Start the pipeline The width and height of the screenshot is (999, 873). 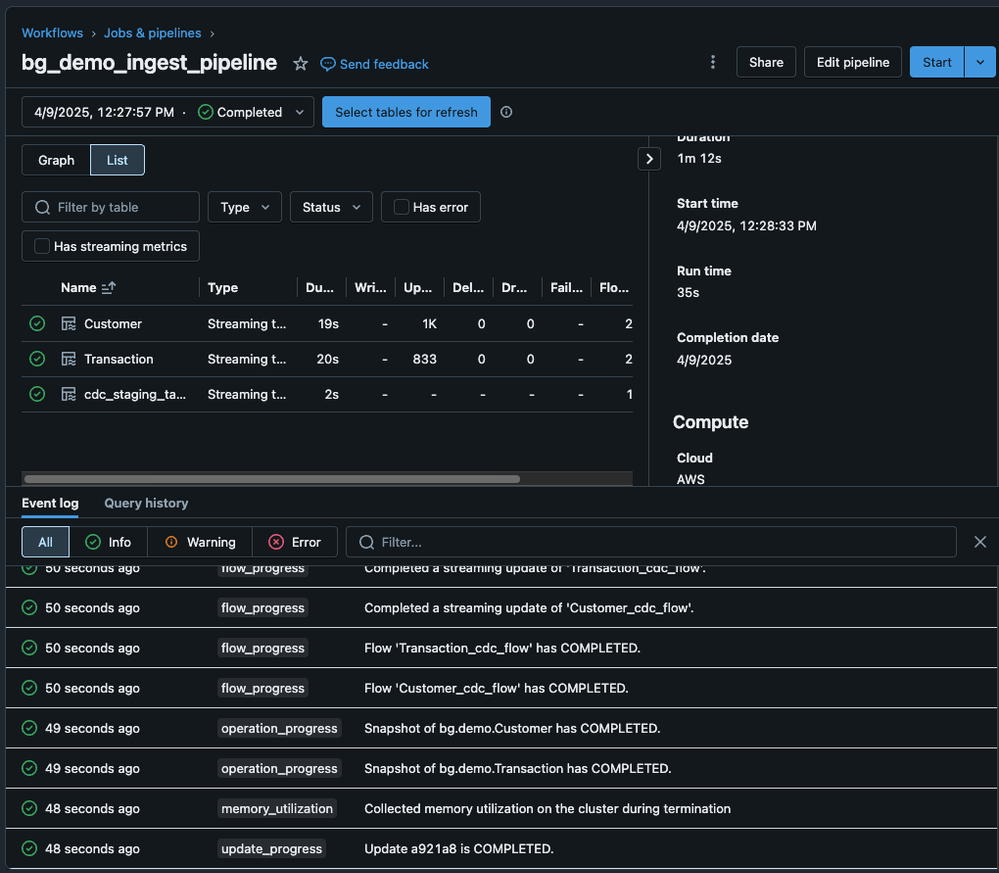click(x=937, y=62)
